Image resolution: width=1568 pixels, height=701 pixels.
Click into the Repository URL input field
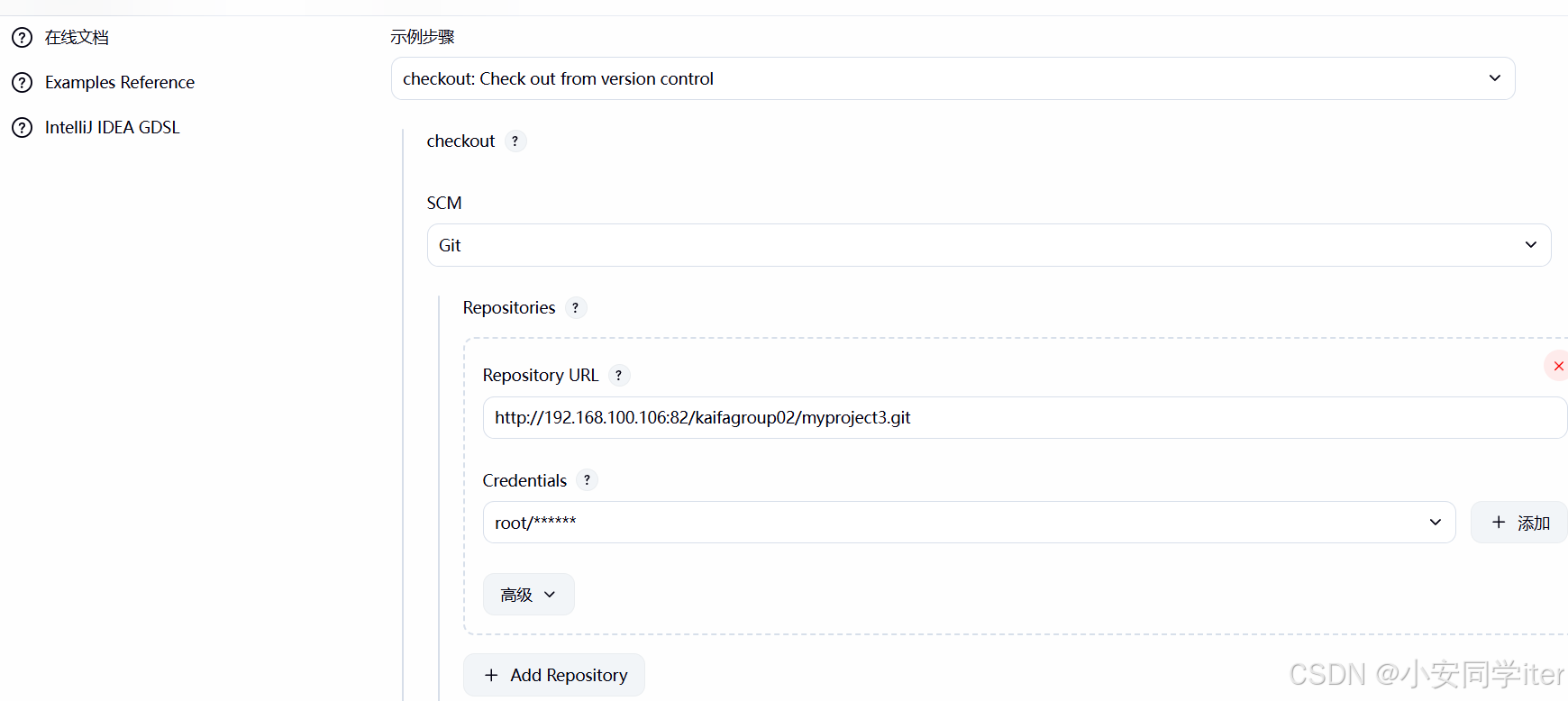click(1024, 418)
